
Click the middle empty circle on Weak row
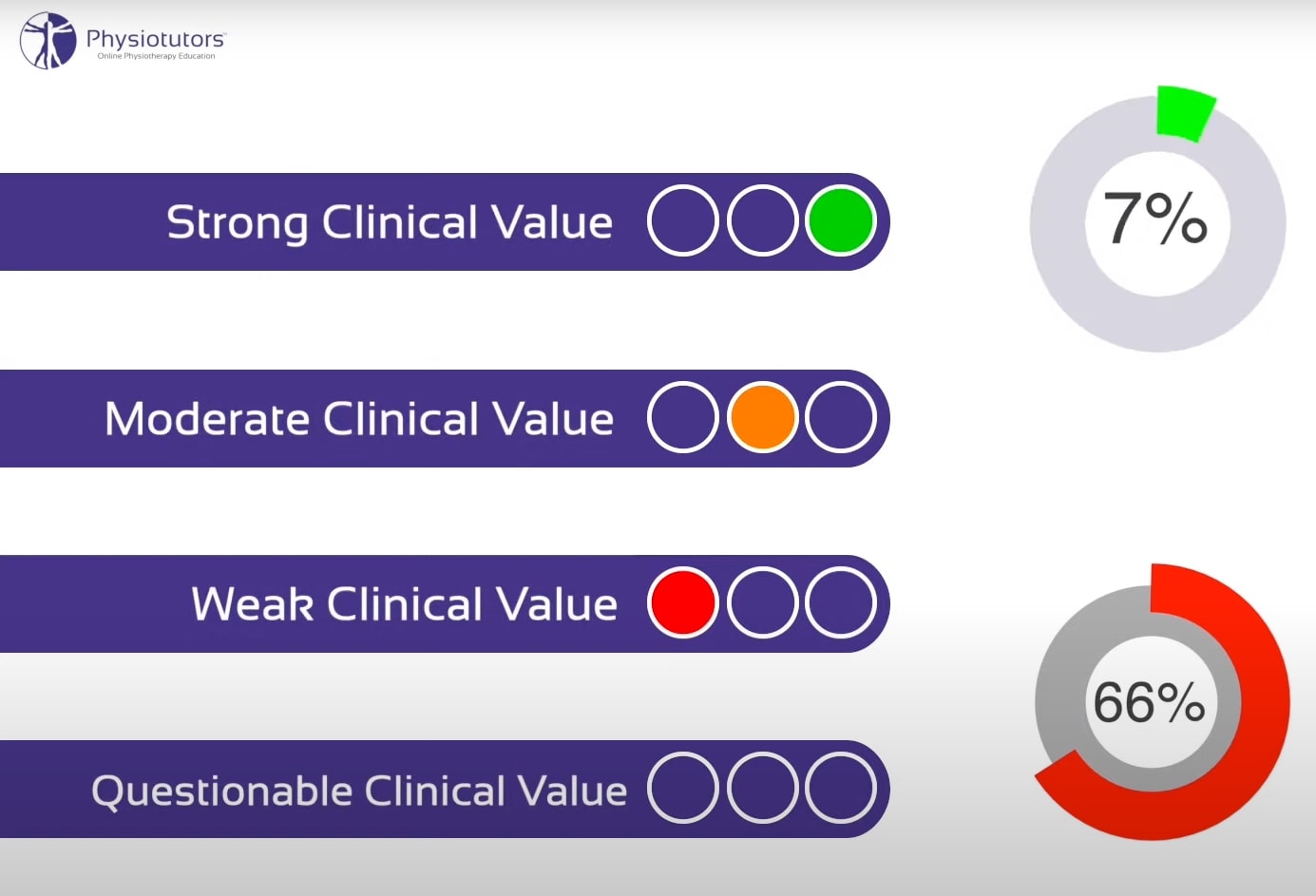click(762, 602)
